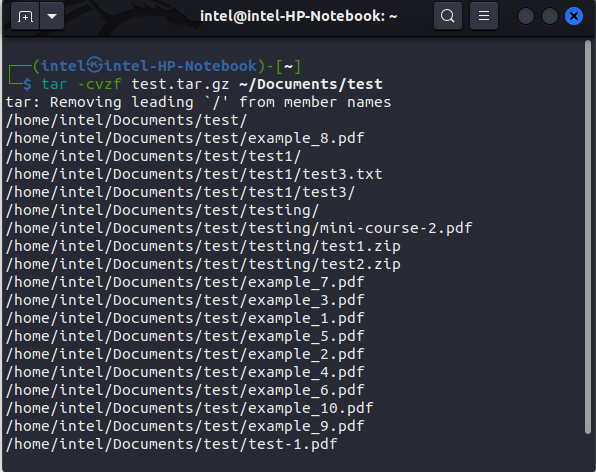Click the mini-course-2.pdf output line
This screenshot has width=596, height=472.
239,228
